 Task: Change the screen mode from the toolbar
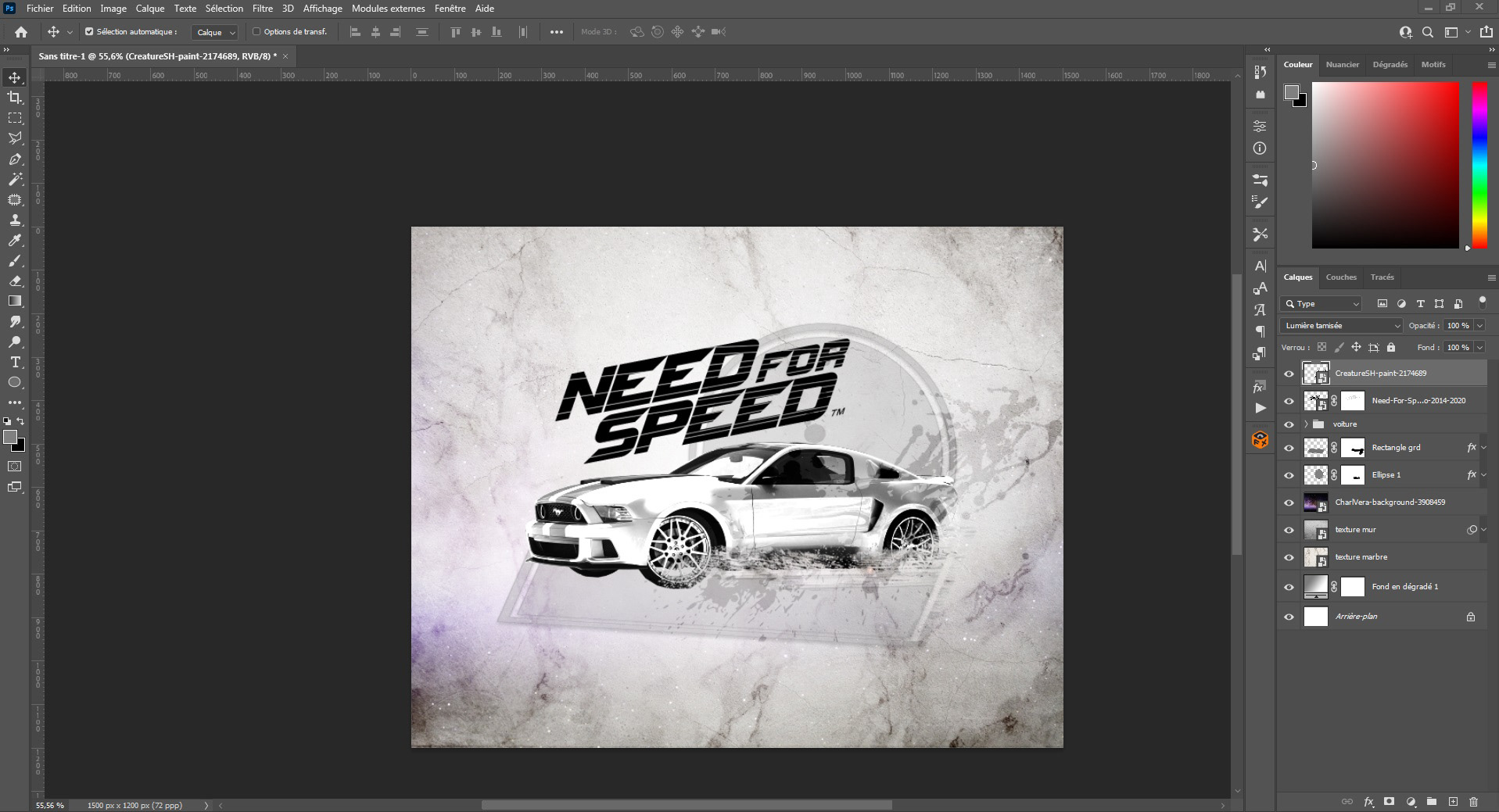15,487
